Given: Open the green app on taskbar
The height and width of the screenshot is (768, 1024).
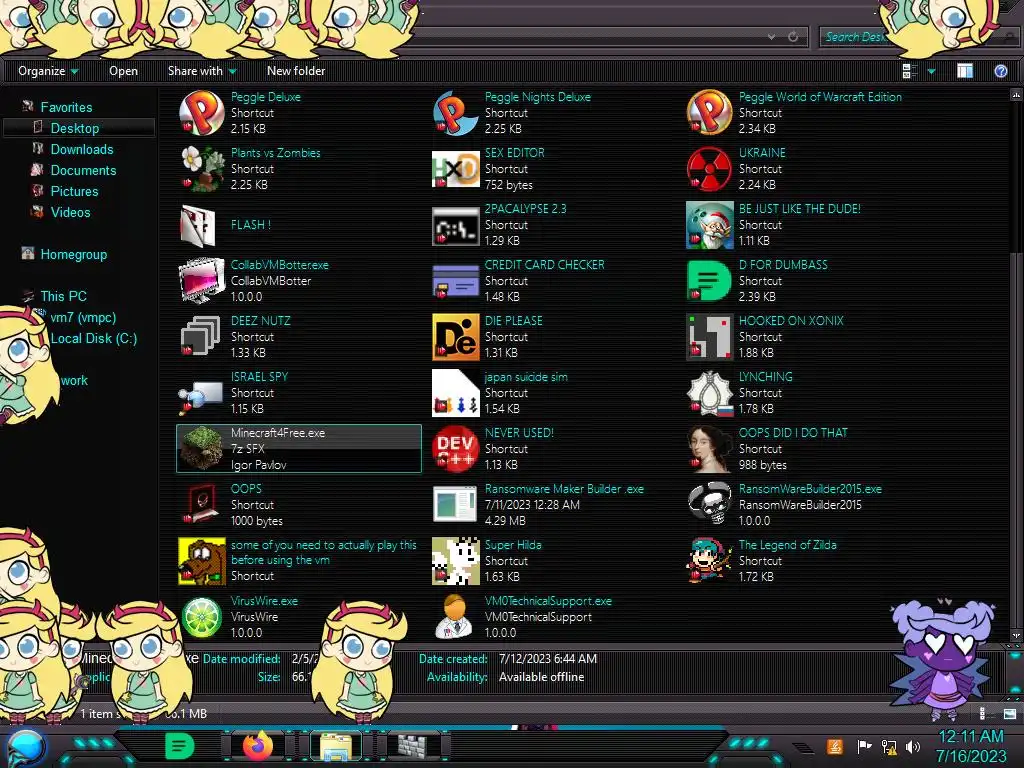Looking at the screenshot, I should tap(179, 746).
